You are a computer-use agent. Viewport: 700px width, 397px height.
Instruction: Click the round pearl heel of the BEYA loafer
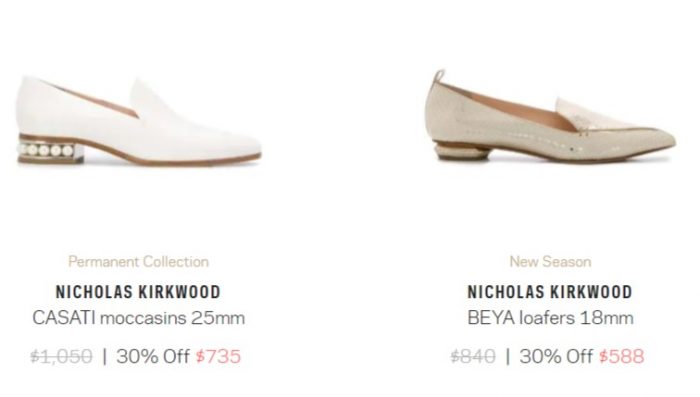[459, 151]
